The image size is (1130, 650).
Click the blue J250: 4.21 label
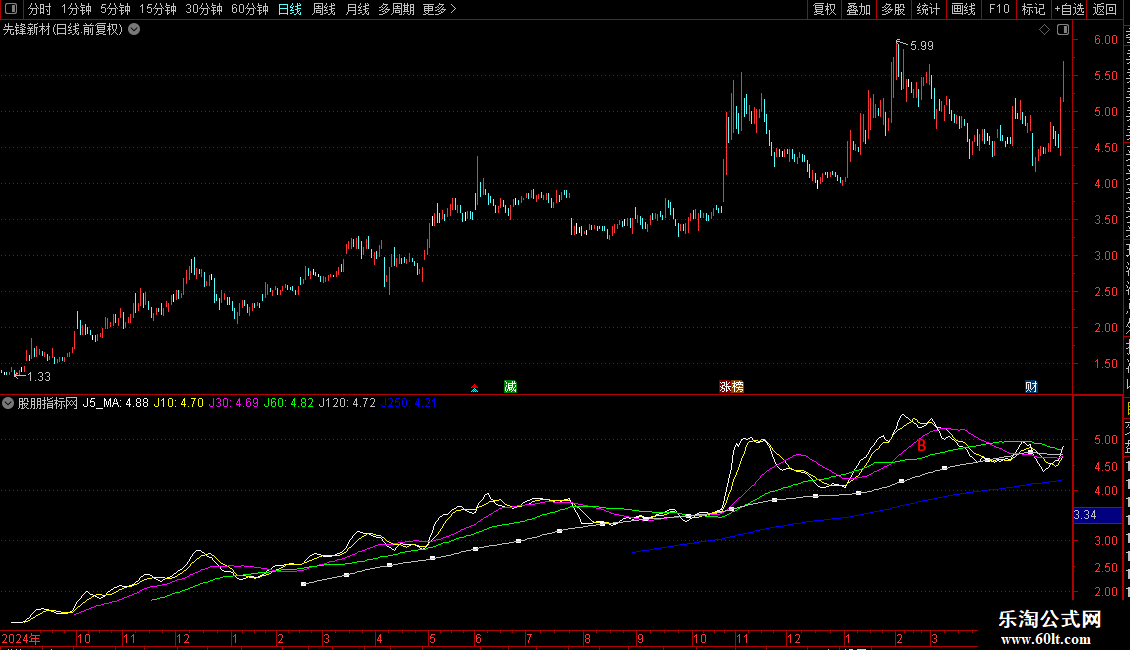pos(409,404)
